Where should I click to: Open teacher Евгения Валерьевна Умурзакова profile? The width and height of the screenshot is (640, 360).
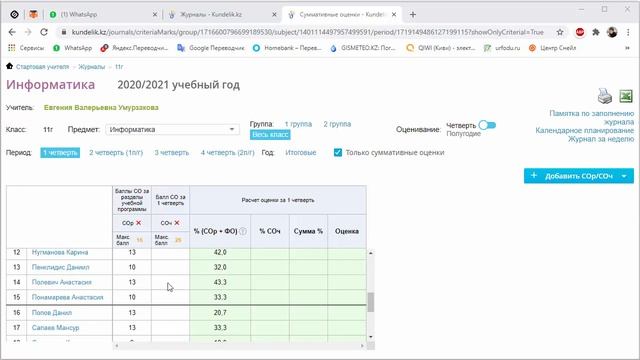tap(101, 107)
